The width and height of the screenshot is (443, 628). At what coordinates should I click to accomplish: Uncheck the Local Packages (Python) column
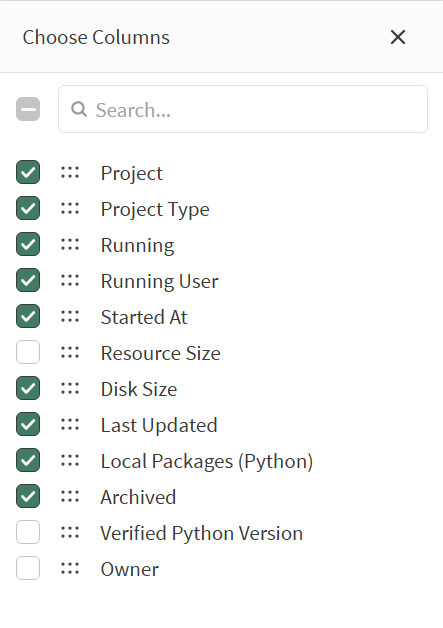[28, 460]
